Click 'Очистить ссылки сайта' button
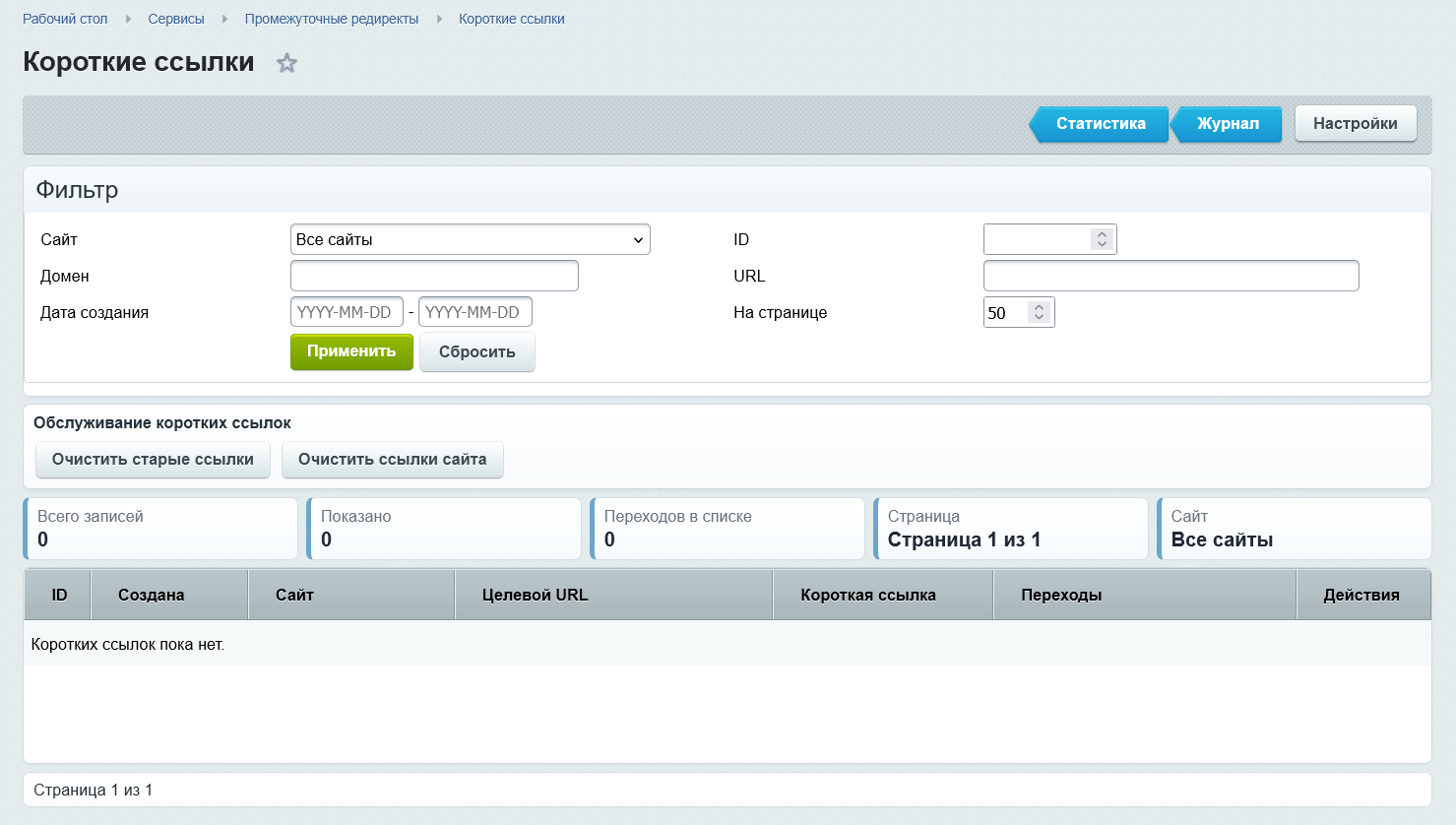 (x=393, y=460)
